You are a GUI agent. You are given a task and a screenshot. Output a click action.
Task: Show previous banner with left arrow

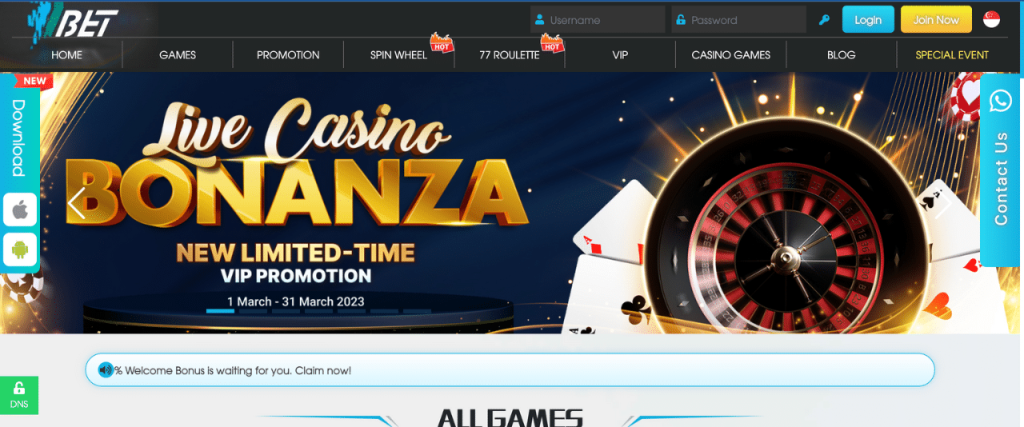click(x=76, y=203)
